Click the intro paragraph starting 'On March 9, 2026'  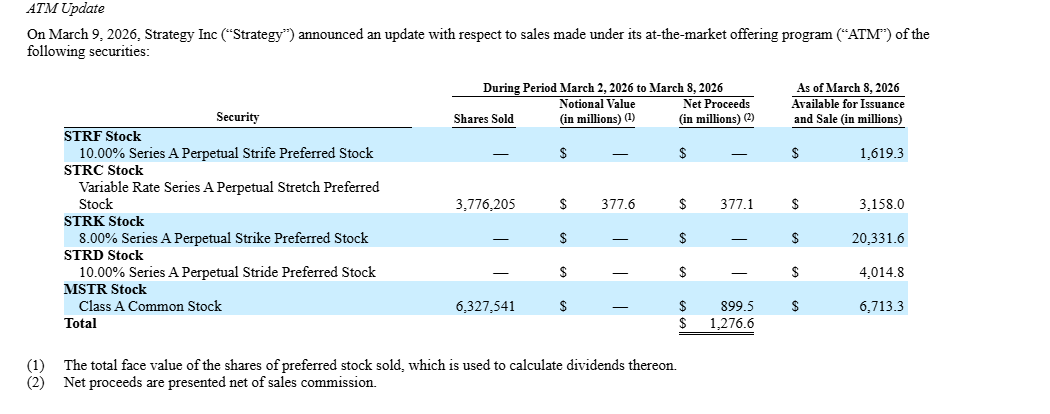tap(478, 42)
